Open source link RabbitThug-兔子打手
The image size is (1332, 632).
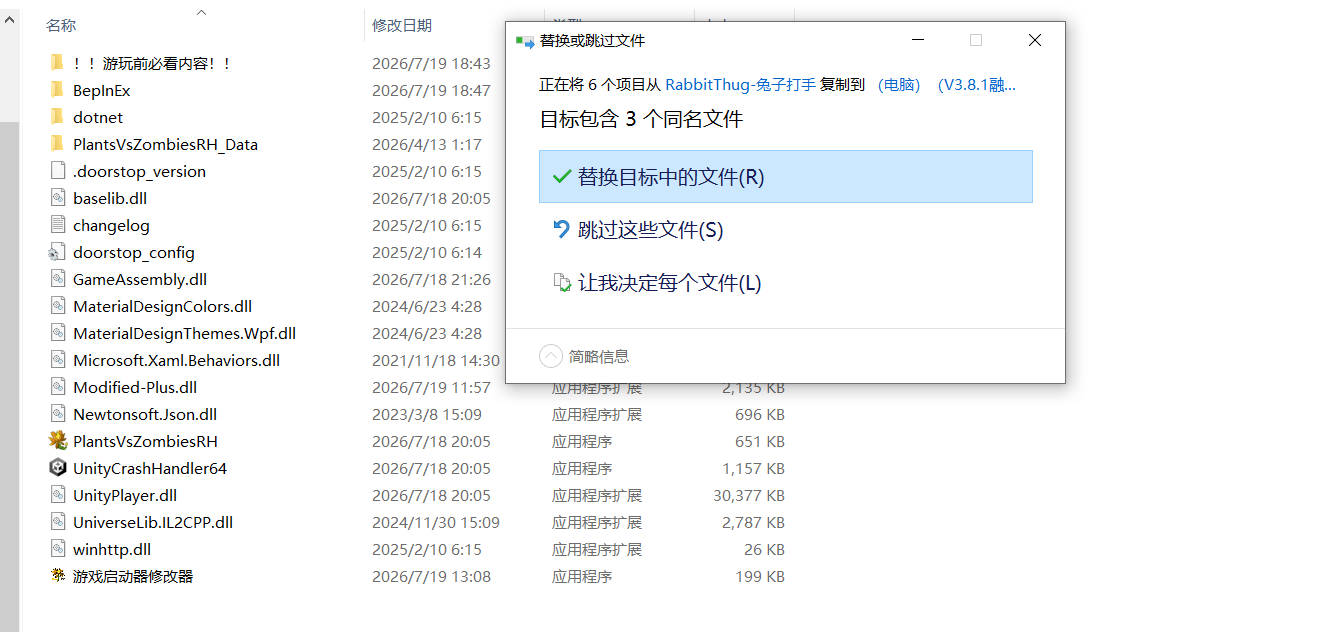(x=740, y=85)
